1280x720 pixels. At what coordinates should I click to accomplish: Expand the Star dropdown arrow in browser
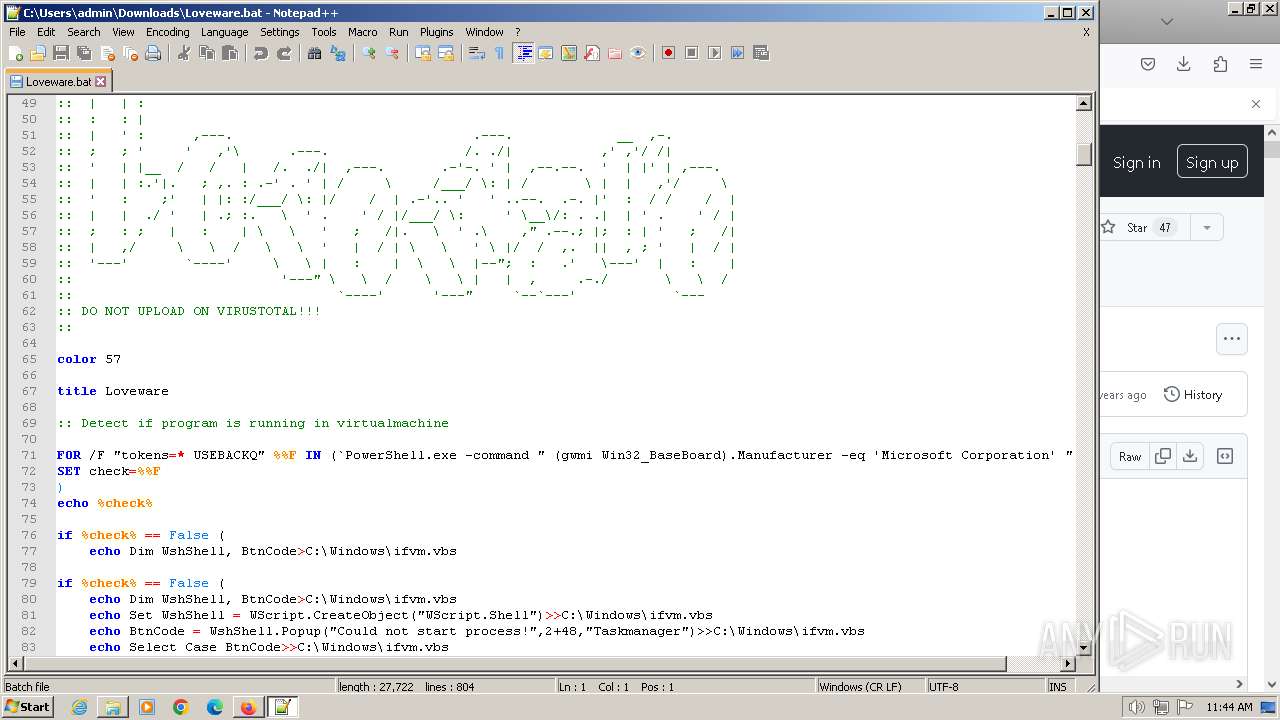click(1207, 228)
